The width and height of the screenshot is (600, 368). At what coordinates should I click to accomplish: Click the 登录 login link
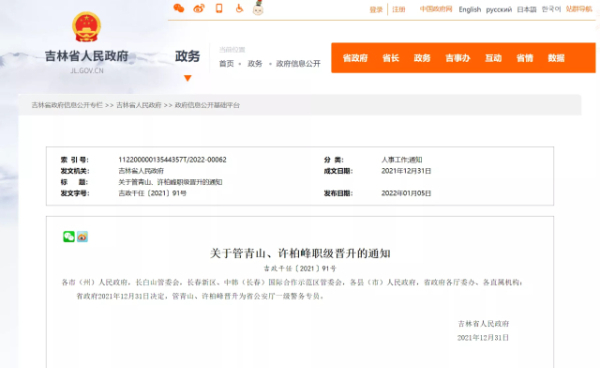click(x=376, y=10)
